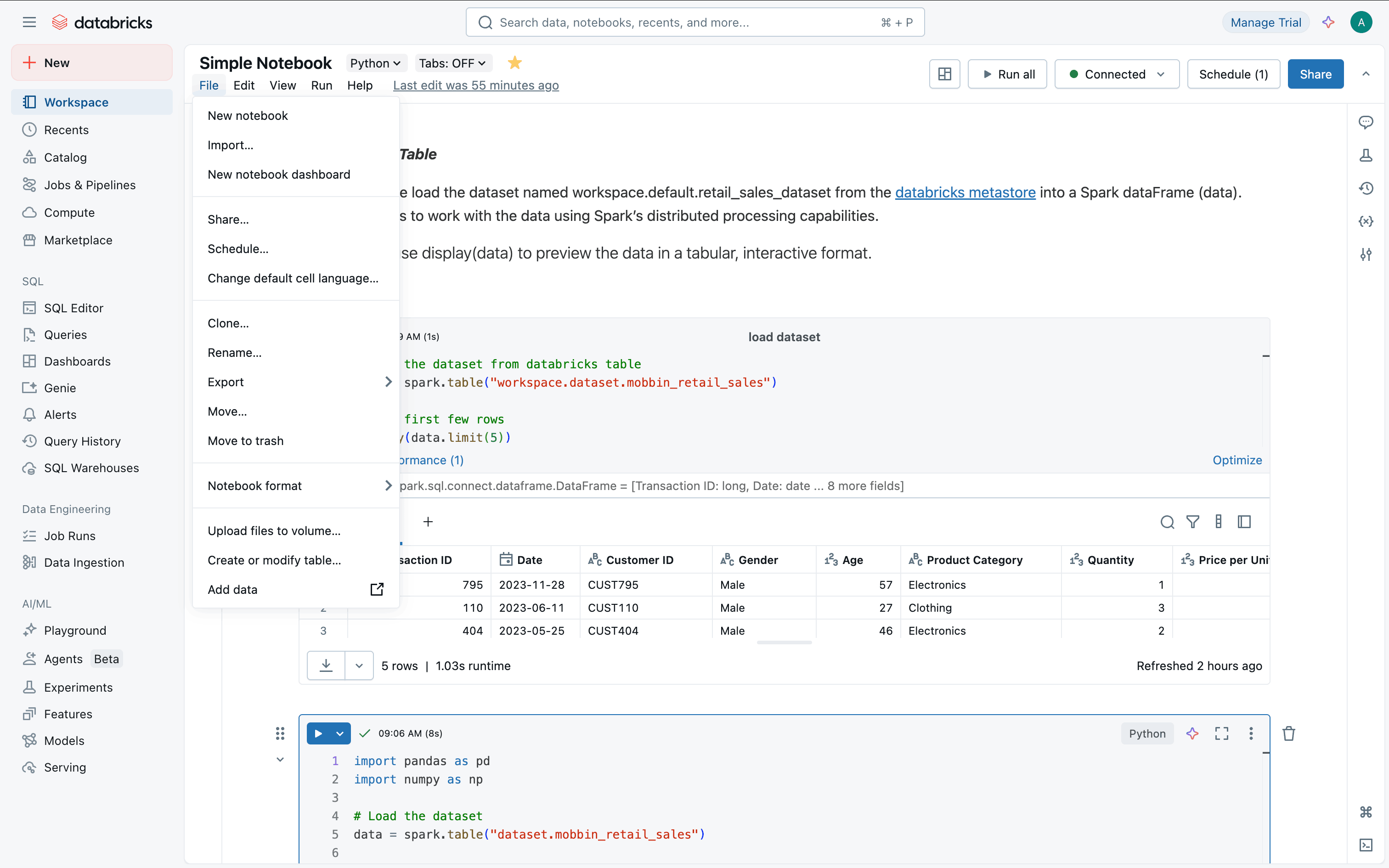Click the blue Share button

1315,74
